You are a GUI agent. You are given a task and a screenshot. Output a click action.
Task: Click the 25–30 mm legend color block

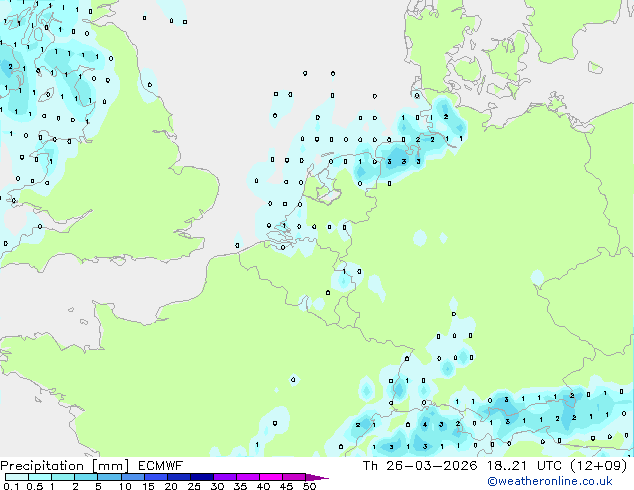click(x=202, y=477)
